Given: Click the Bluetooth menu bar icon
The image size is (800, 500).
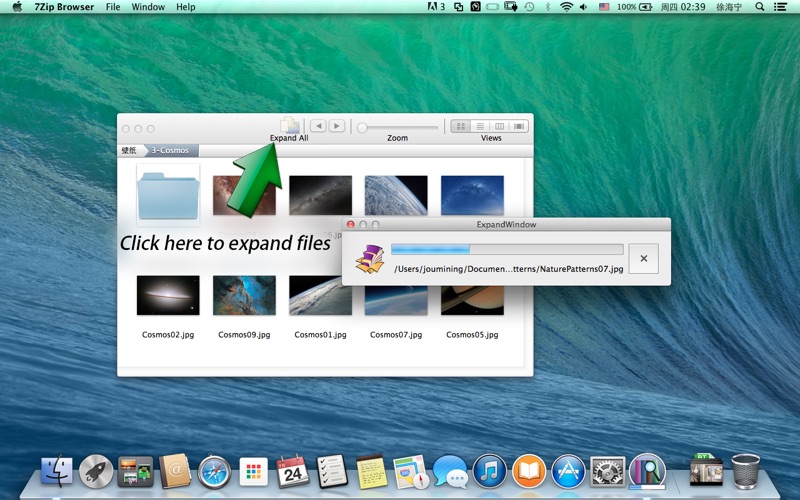Looking at the screenshot, I should pyautogui.click(x=548, y=7).
